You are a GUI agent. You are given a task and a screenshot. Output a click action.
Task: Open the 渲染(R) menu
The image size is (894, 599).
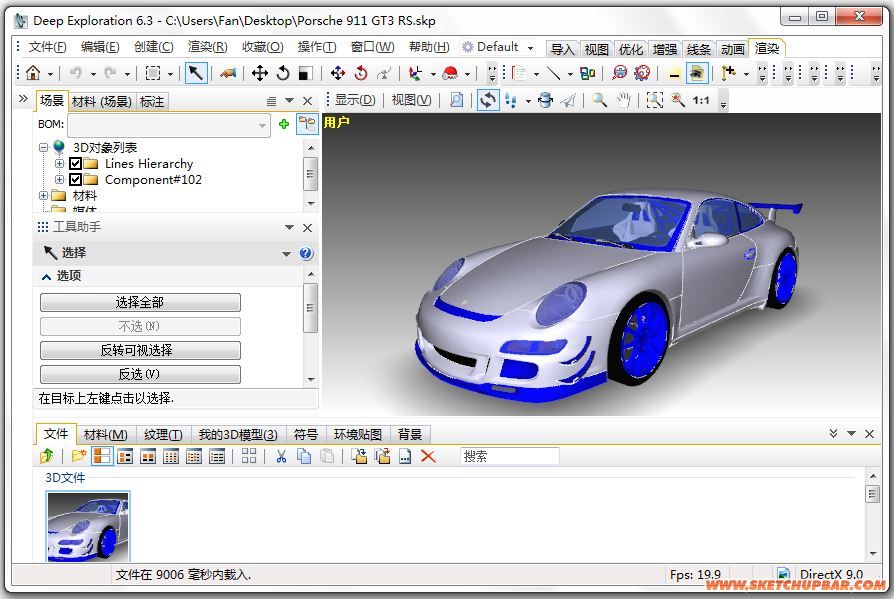[208, 47]
